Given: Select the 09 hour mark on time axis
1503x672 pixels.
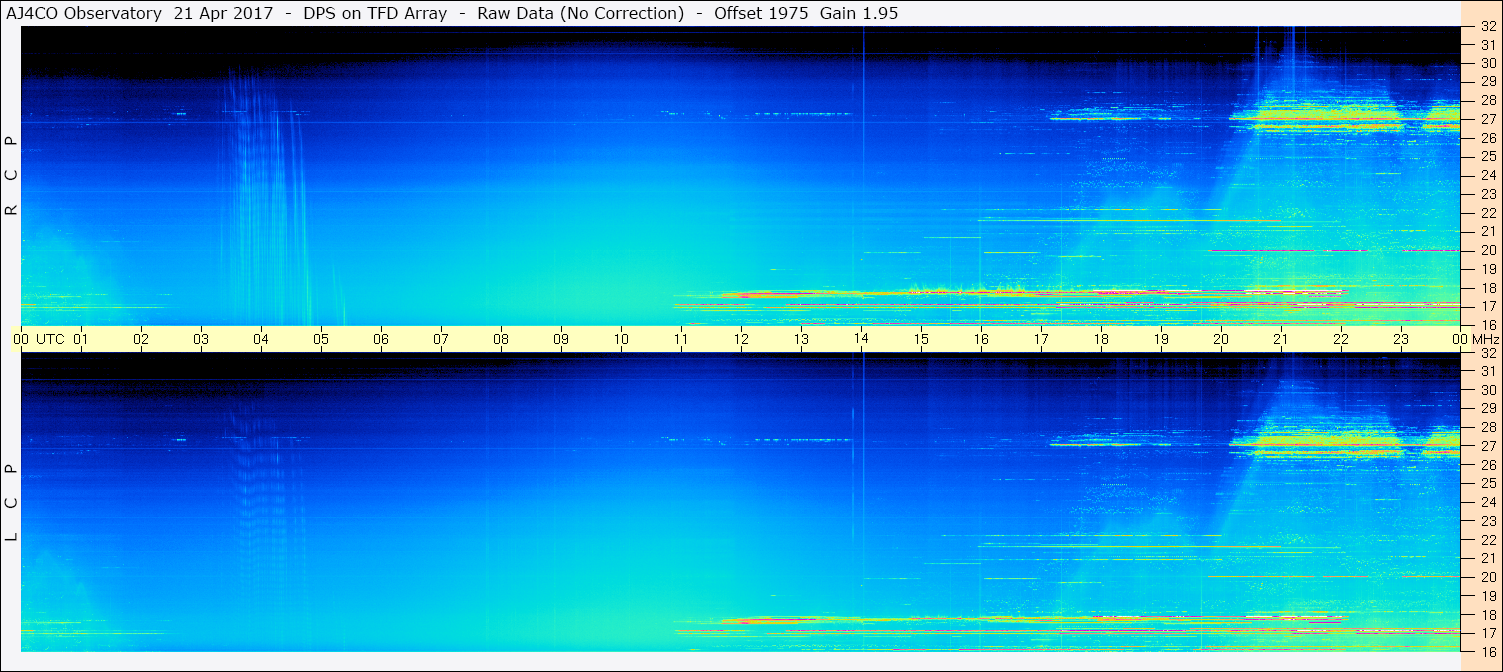Looking at the screenshot, I should pos(561,339).
